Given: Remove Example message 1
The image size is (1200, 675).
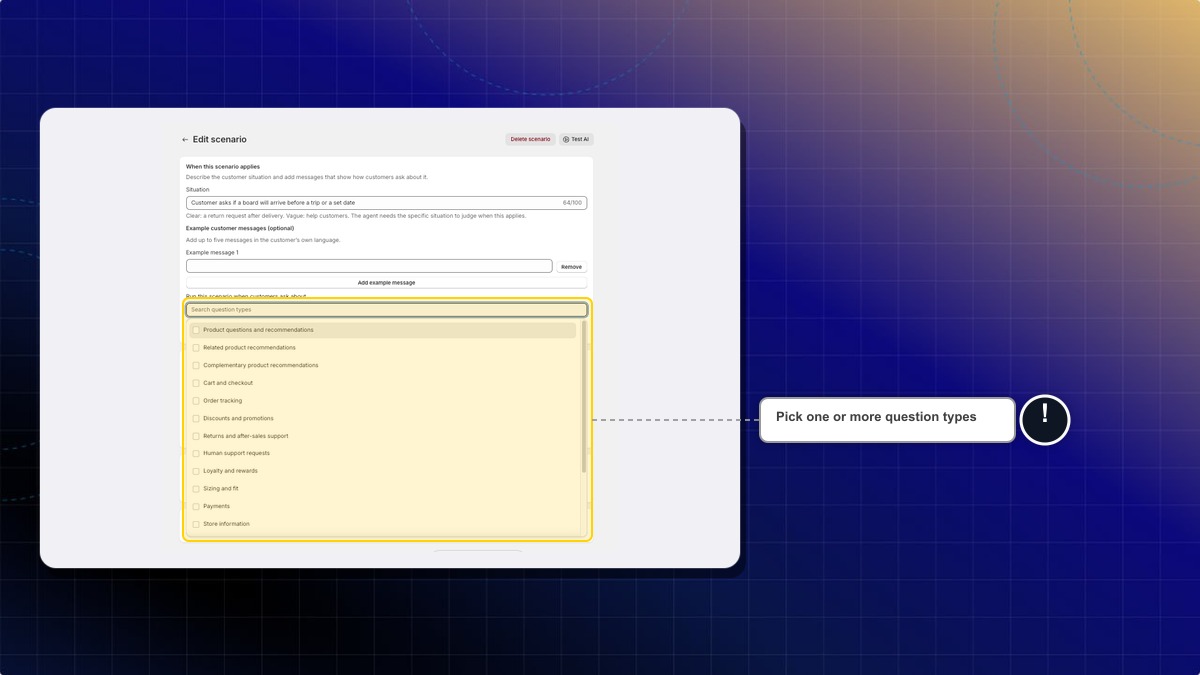Looking at the screenshot, I should click(571, 267).
